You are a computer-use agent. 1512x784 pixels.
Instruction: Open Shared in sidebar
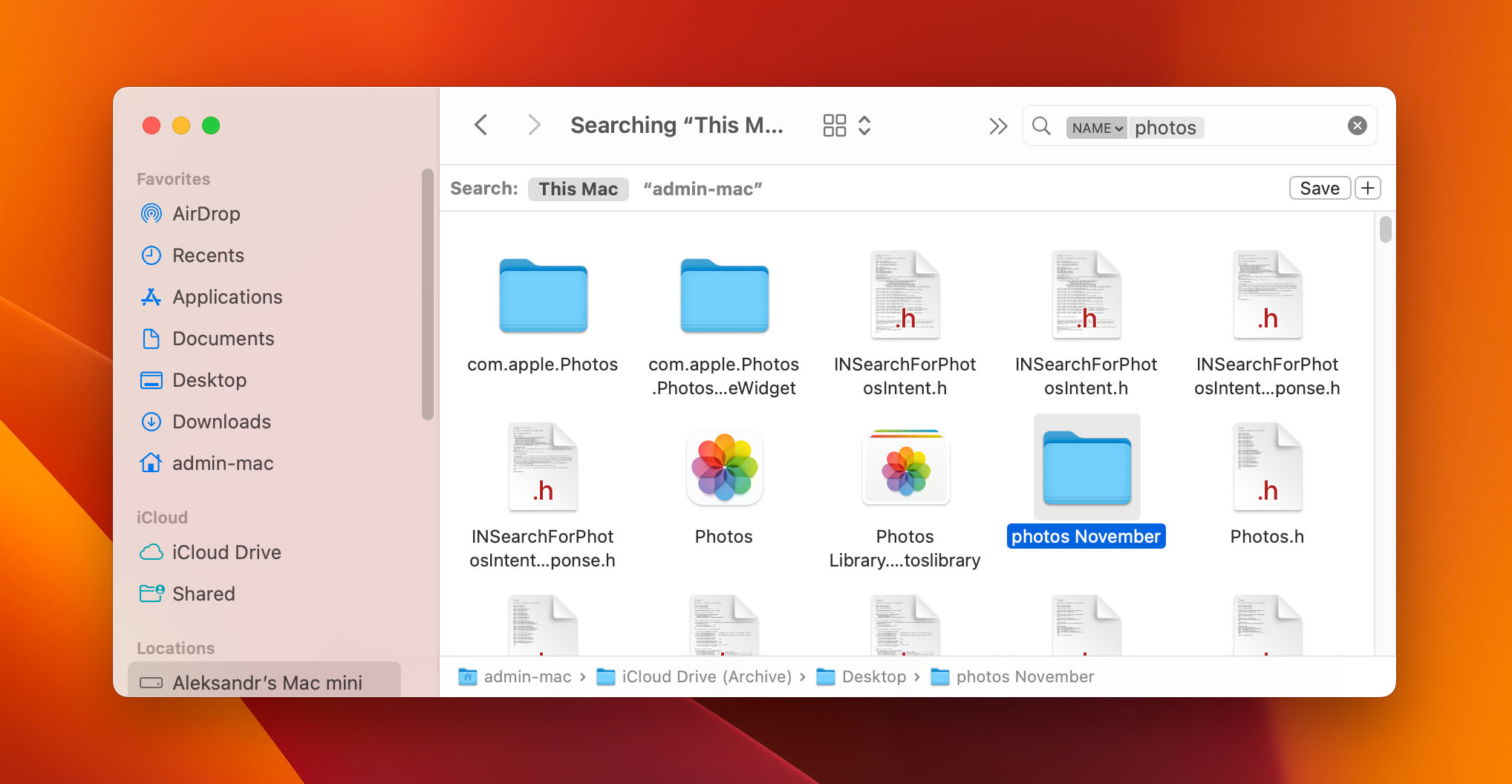tap(203, 594)
